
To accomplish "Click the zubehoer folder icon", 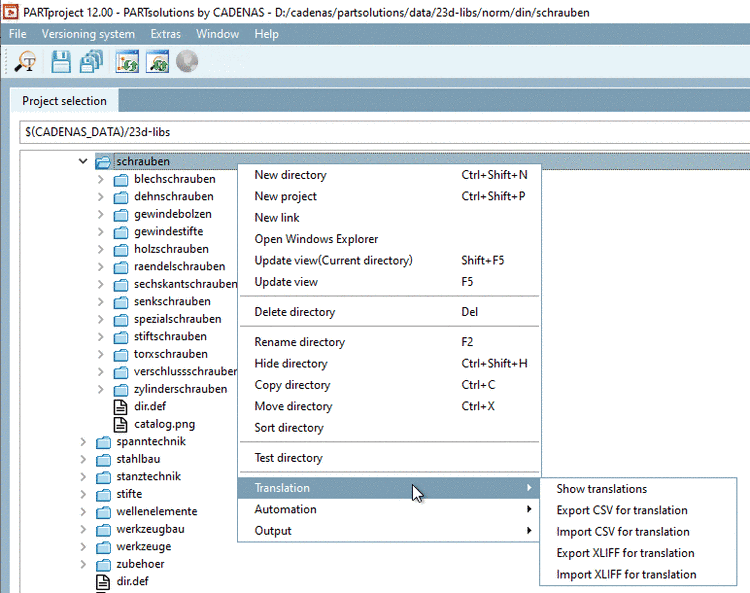I will [103, 564].
